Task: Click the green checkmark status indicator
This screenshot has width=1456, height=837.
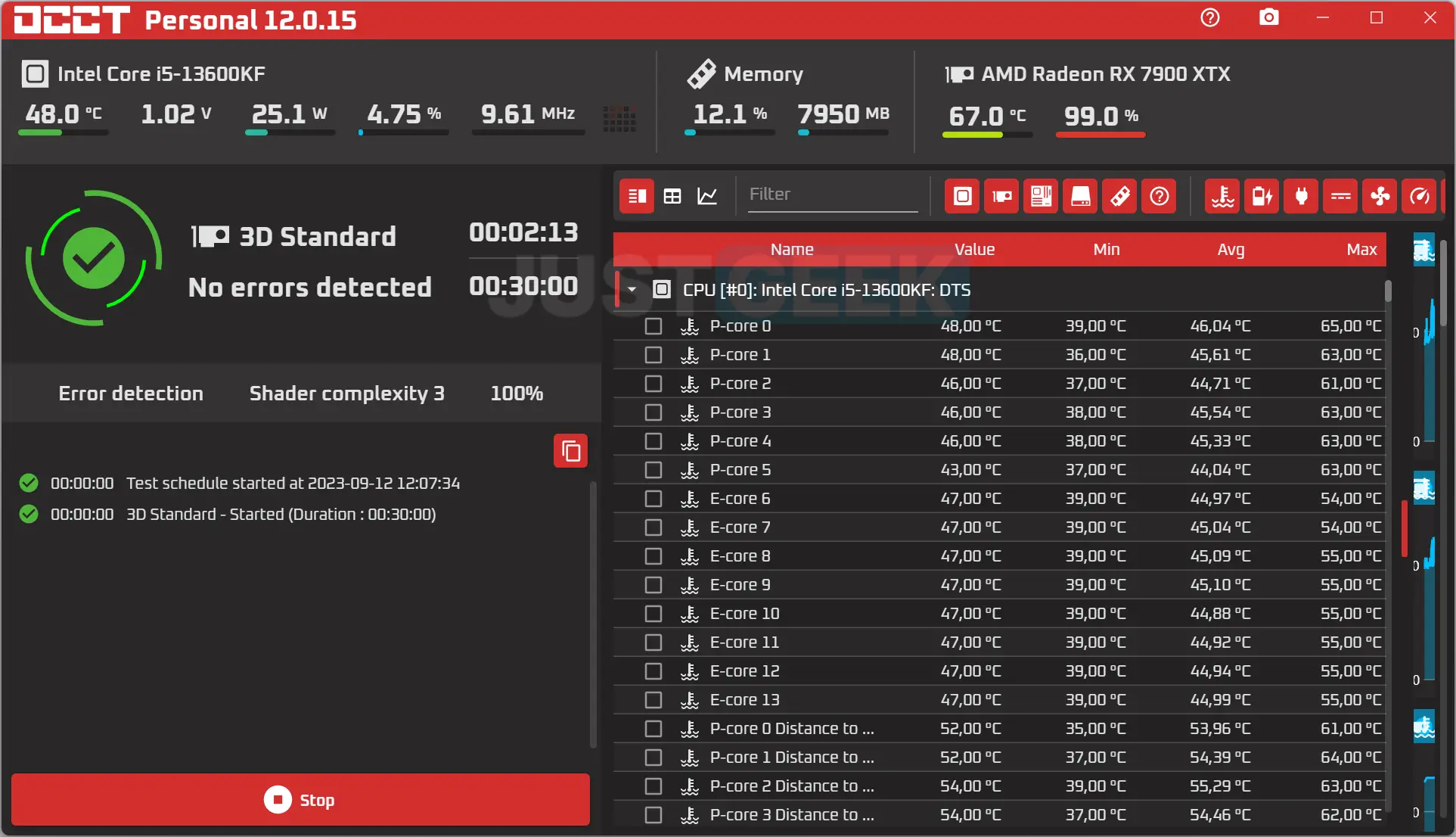Action: point(94,258)
